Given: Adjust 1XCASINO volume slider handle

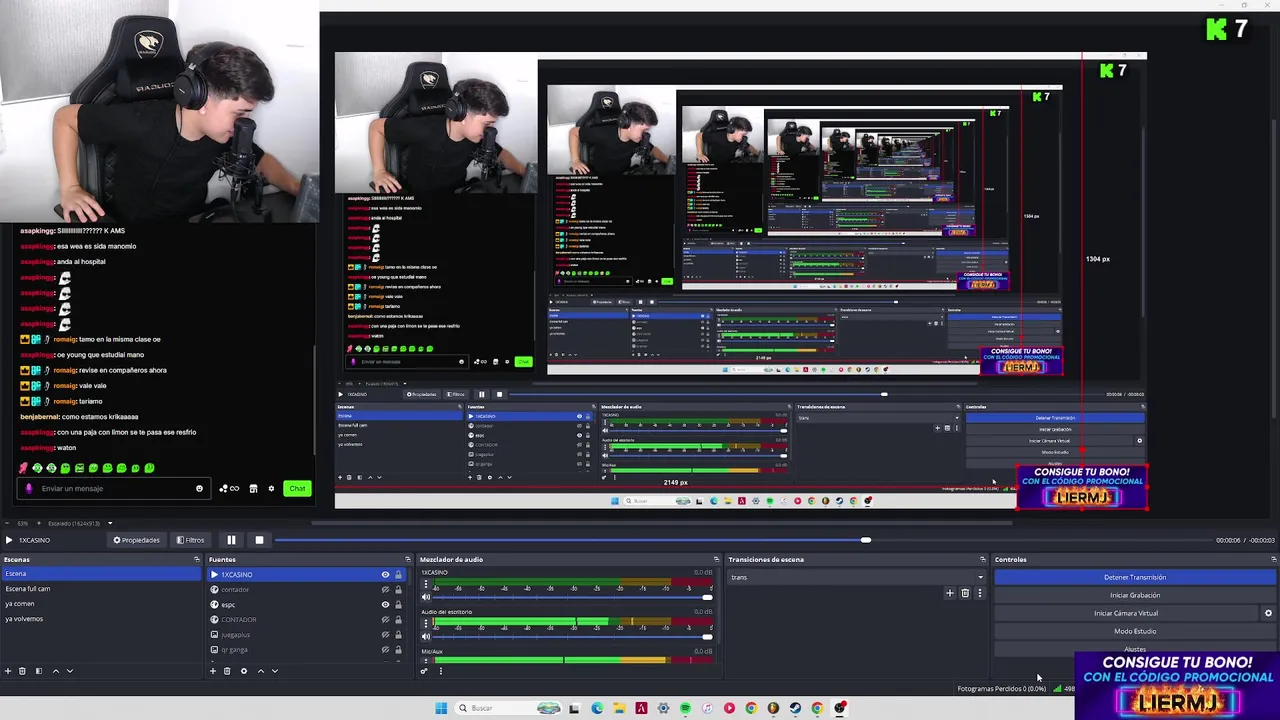Looking at the screenshot, I should [707, 597].
